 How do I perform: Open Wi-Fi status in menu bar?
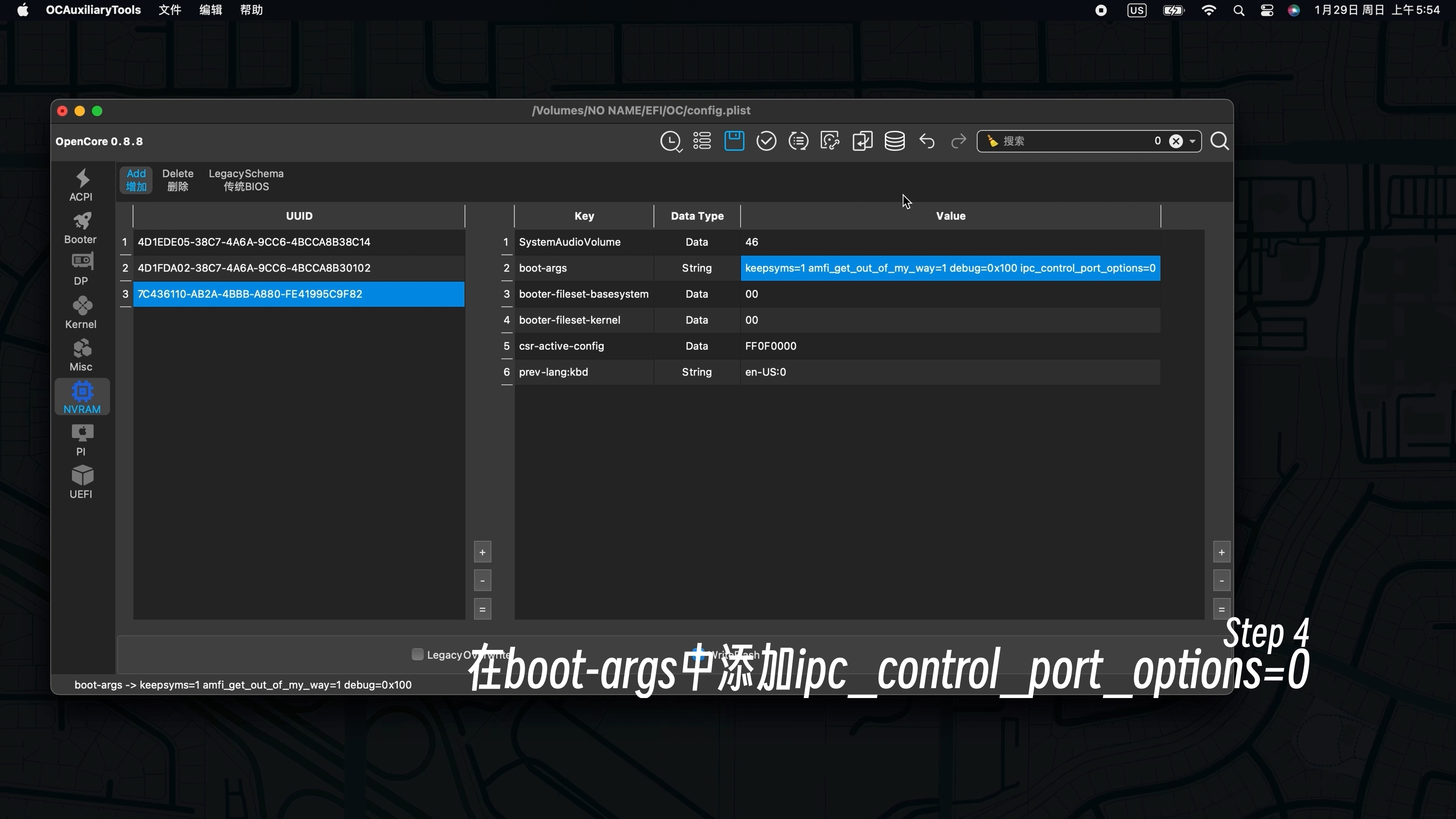pos(1209,10)
